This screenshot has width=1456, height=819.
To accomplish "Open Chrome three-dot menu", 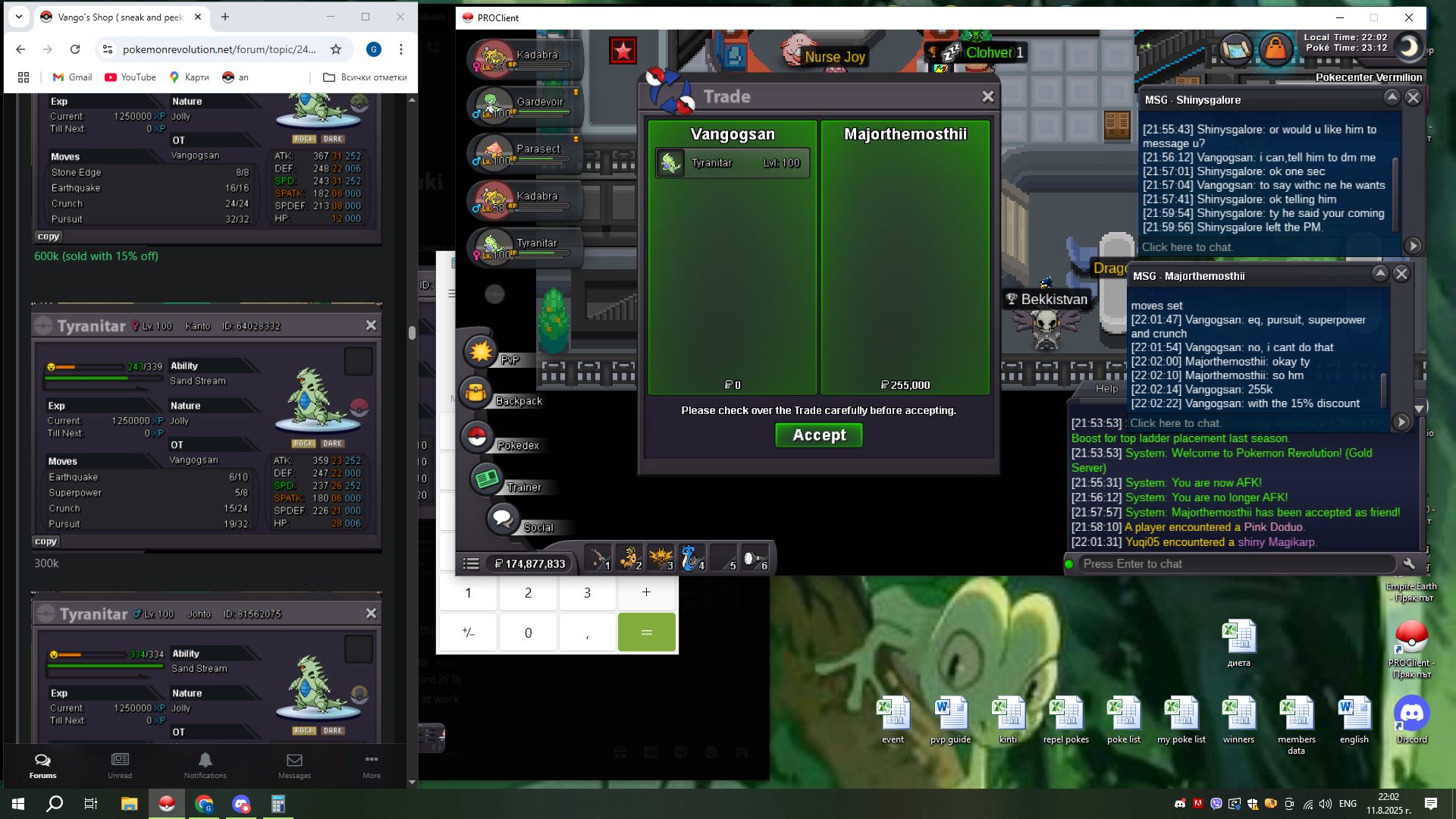I will click(x=401, y=49).
